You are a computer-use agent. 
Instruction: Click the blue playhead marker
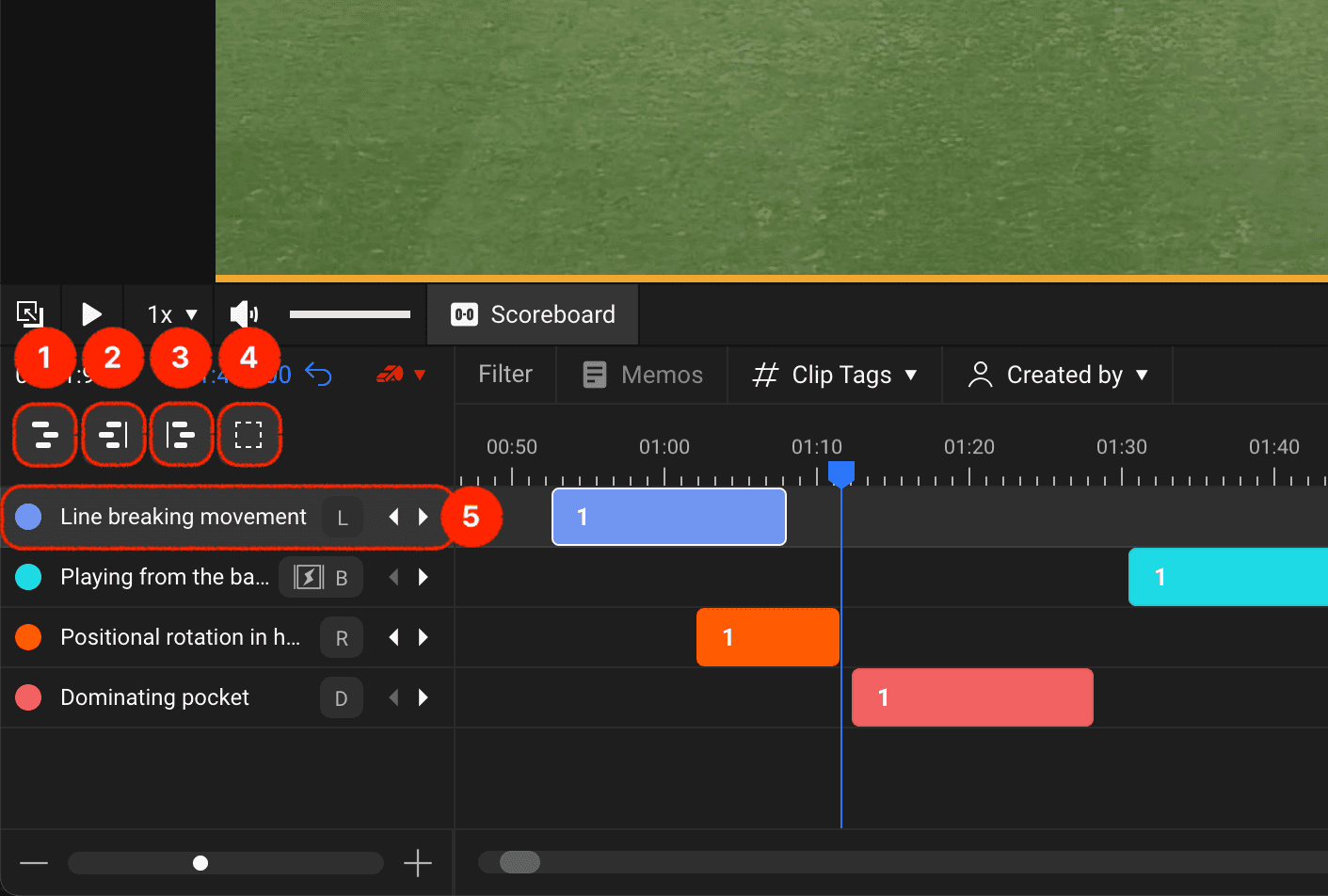(x=840, y=472)
